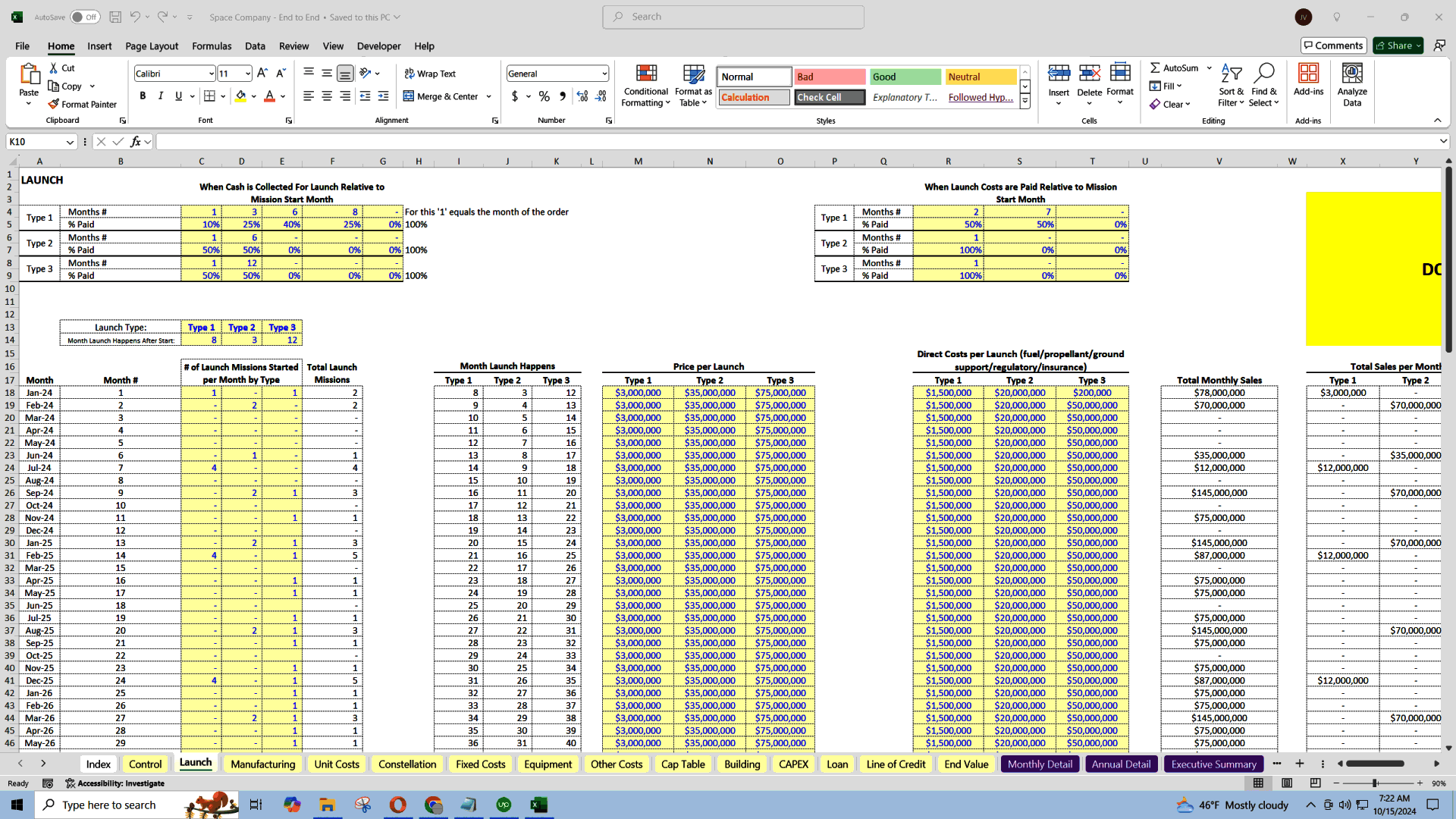The height and width of the screenshot is (819, 1456).
Task: Click the Share button
Action: (x=1398, y=45)
